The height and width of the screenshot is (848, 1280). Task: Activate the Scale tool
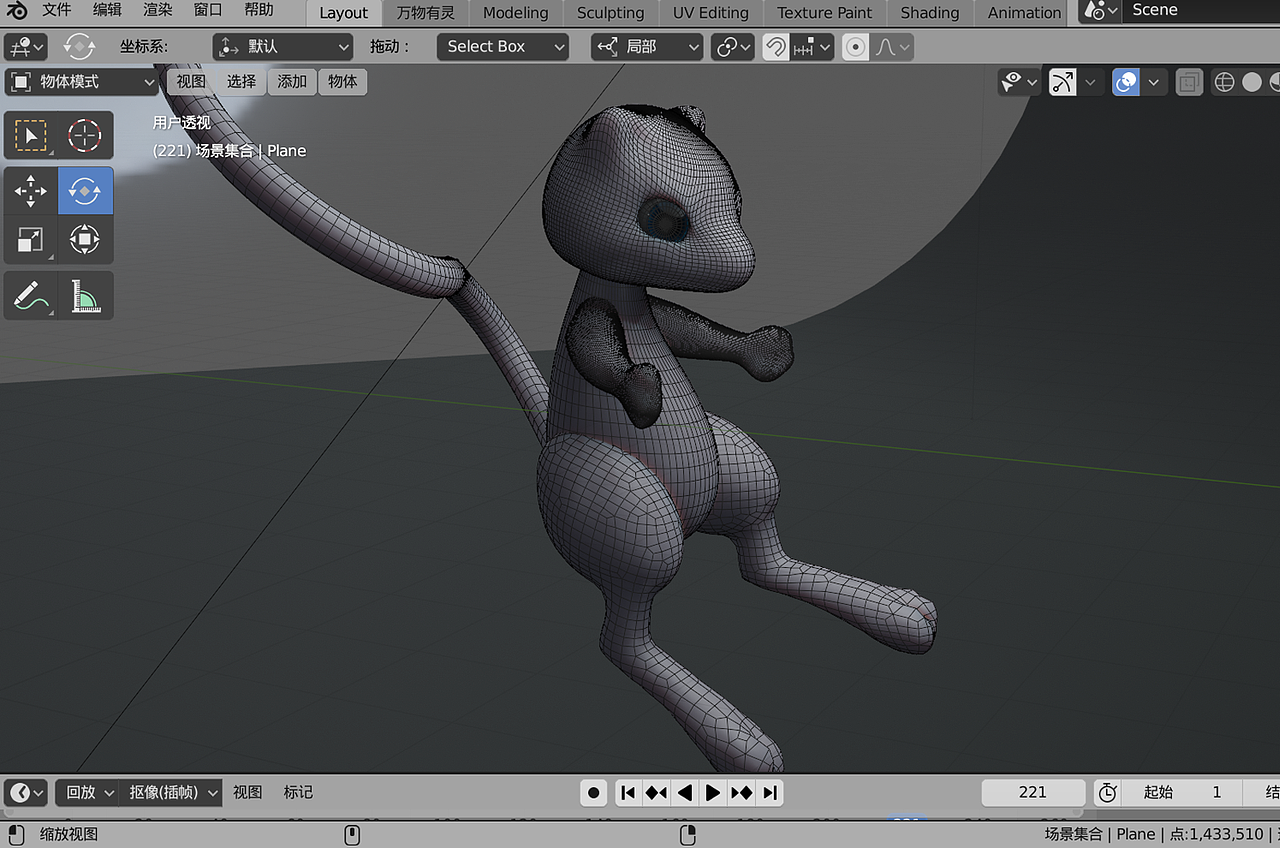pyautogui.click(x=31, y=240)
